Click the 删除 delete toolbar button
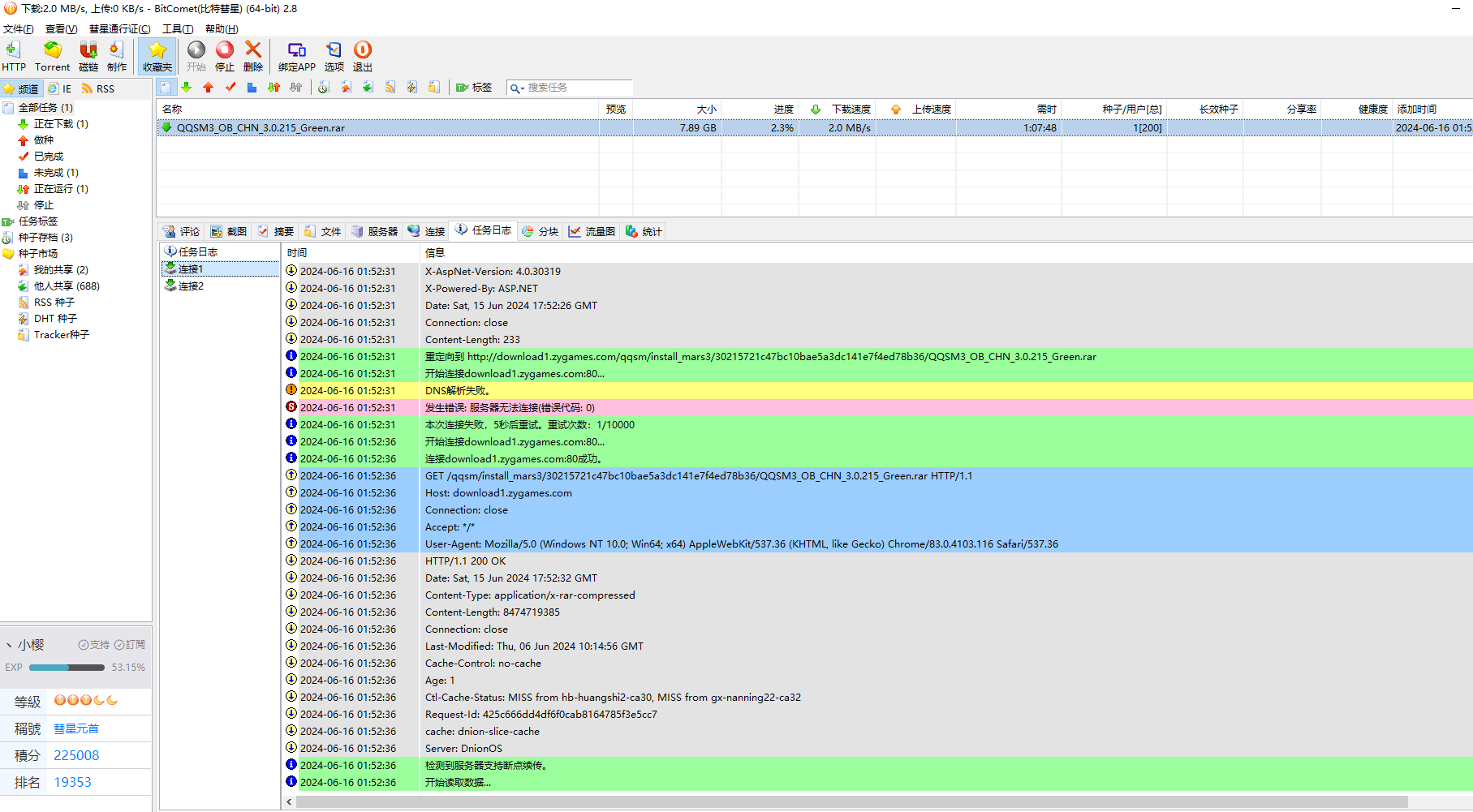 [x=253, y=56]
